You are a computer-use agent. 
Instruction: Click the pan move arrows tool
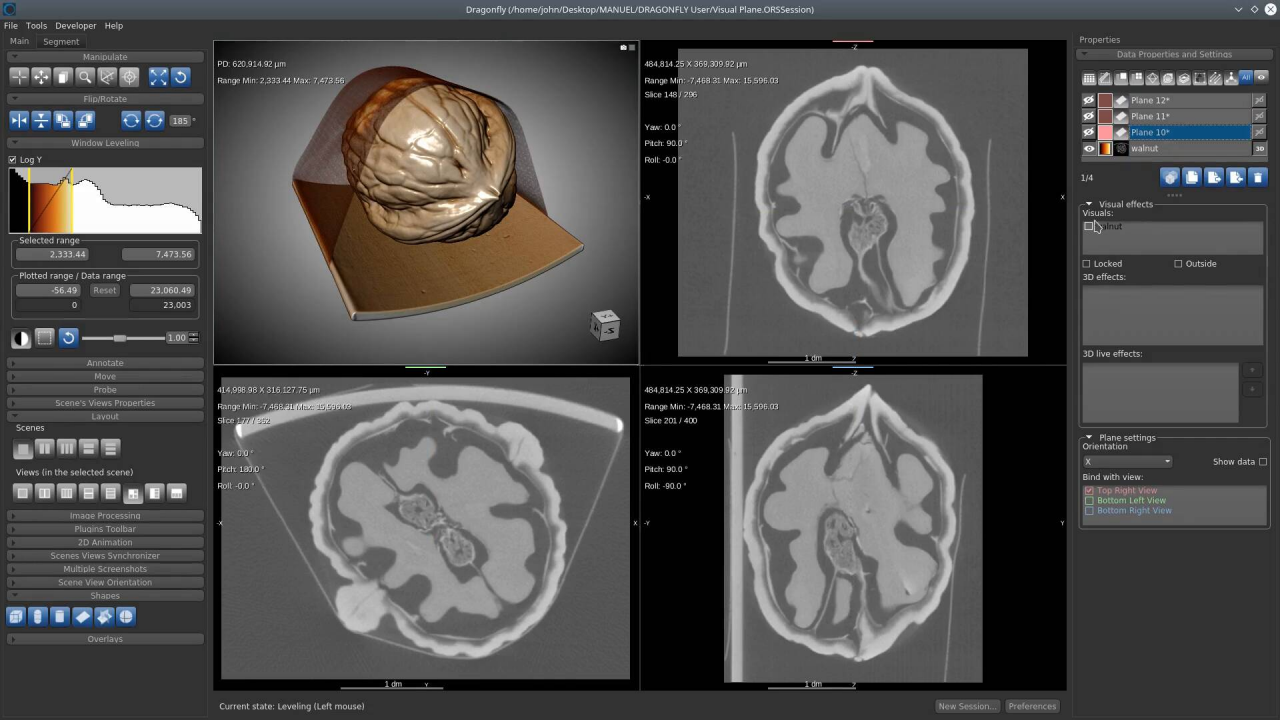41,77
